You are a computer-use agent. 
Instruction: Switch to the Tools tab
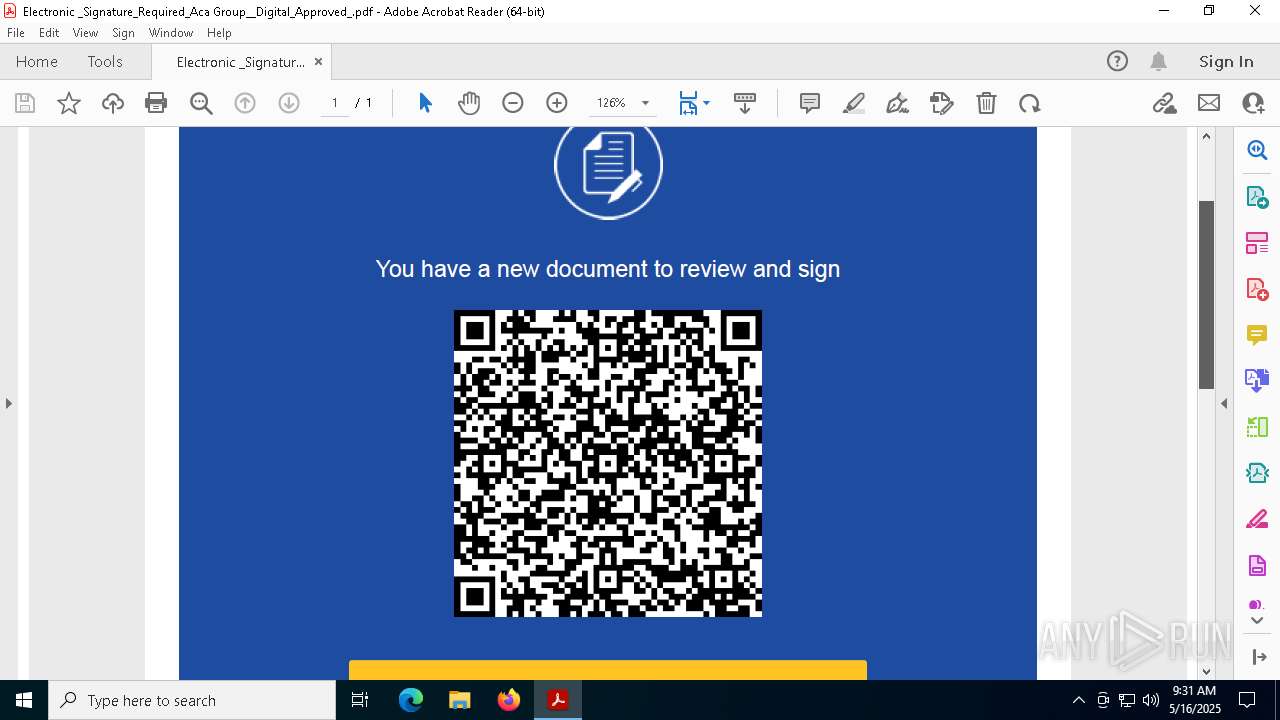105,61
